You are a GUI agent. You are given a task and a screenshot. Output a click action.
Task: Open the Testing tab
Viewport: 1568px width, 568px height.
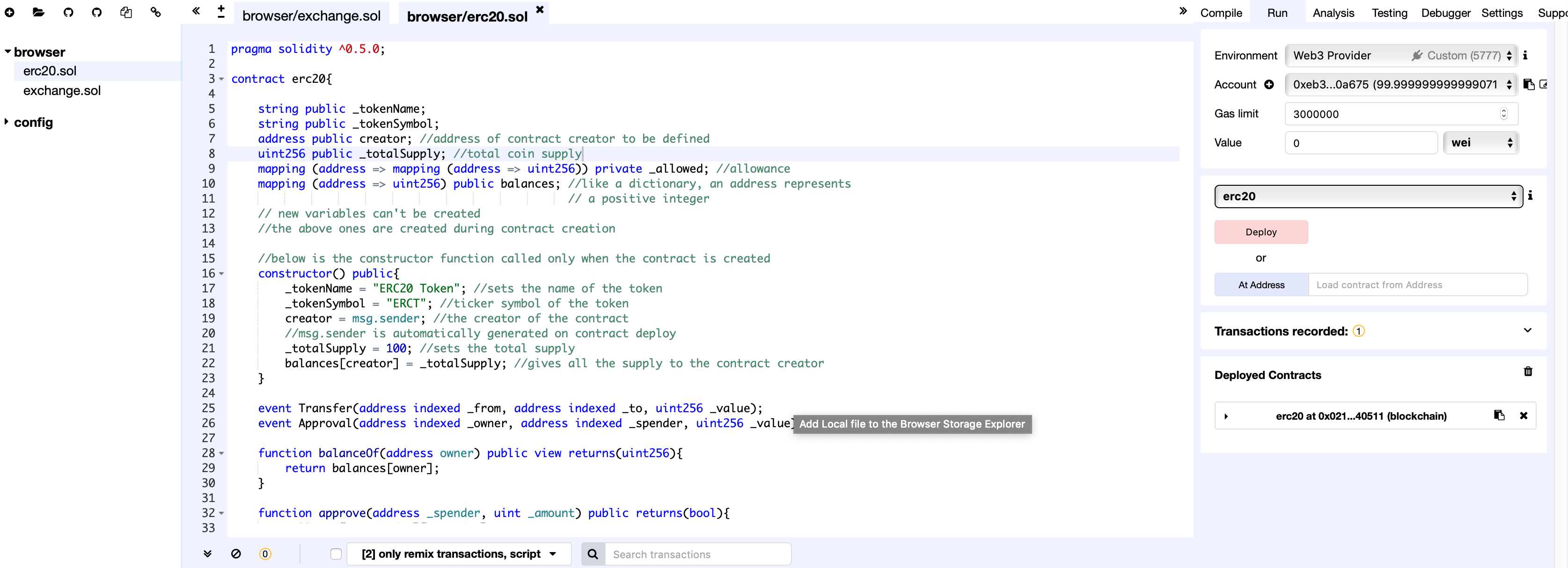pyautogui.click(x=1389, y=13)
